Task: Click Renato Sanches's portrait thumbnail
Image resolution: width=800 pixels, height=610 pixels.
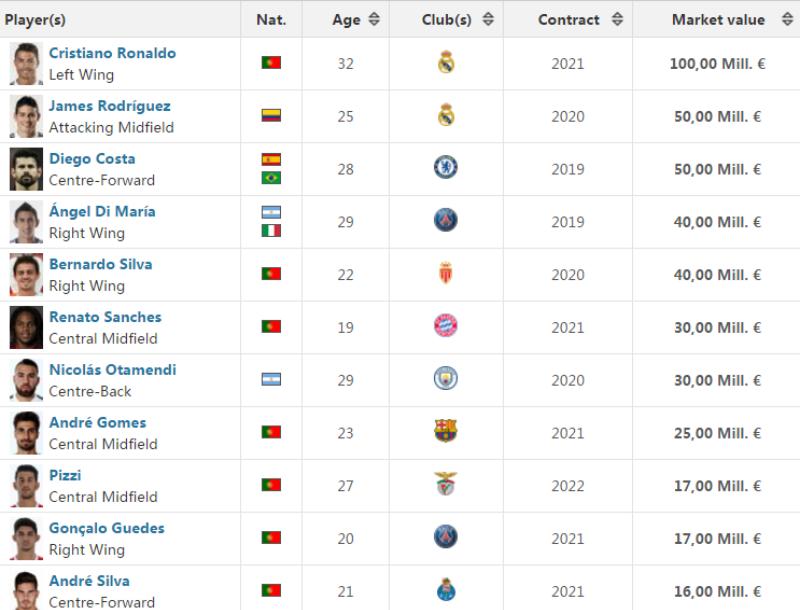Action: click(26, 327)
